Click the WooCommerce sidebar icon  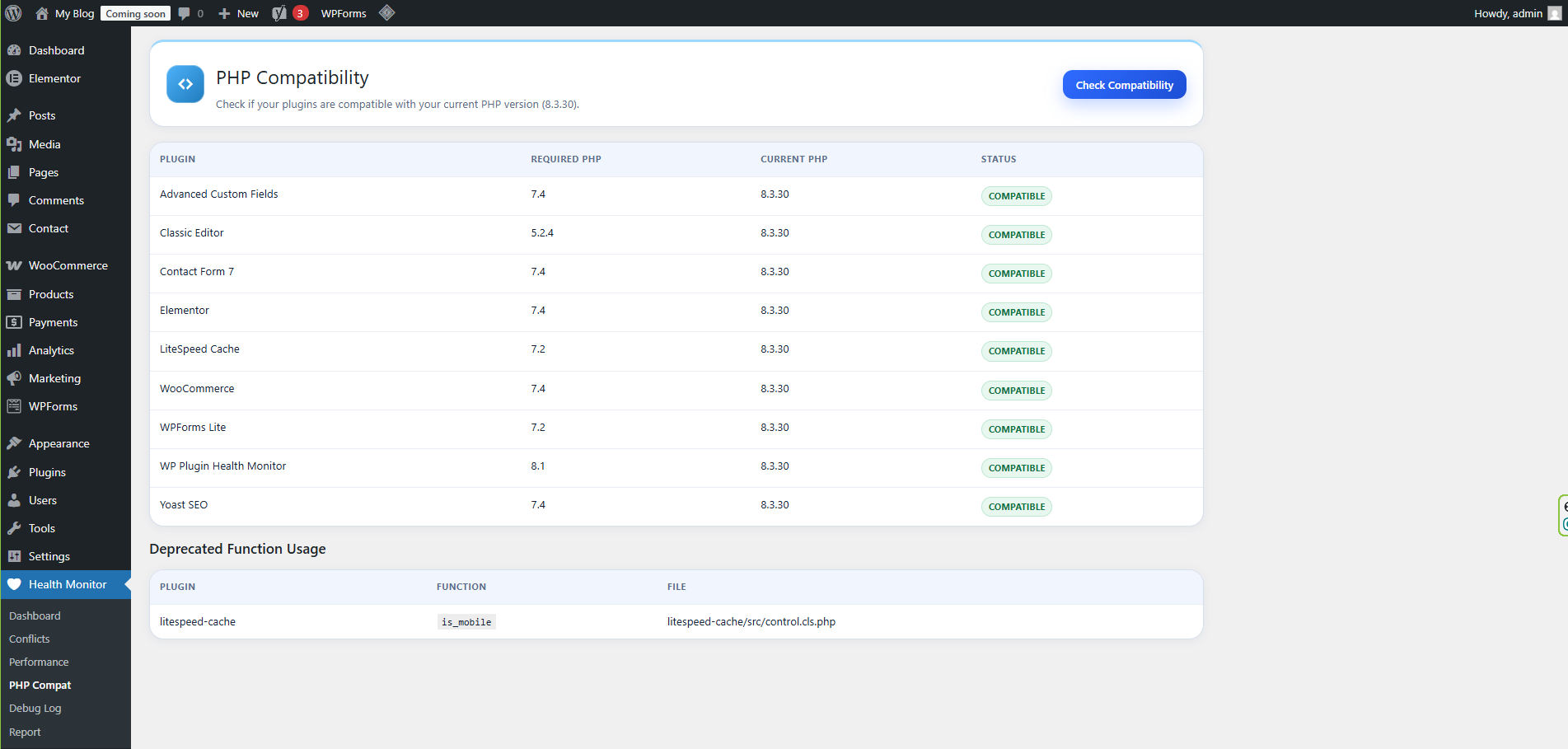pos(16,265)
